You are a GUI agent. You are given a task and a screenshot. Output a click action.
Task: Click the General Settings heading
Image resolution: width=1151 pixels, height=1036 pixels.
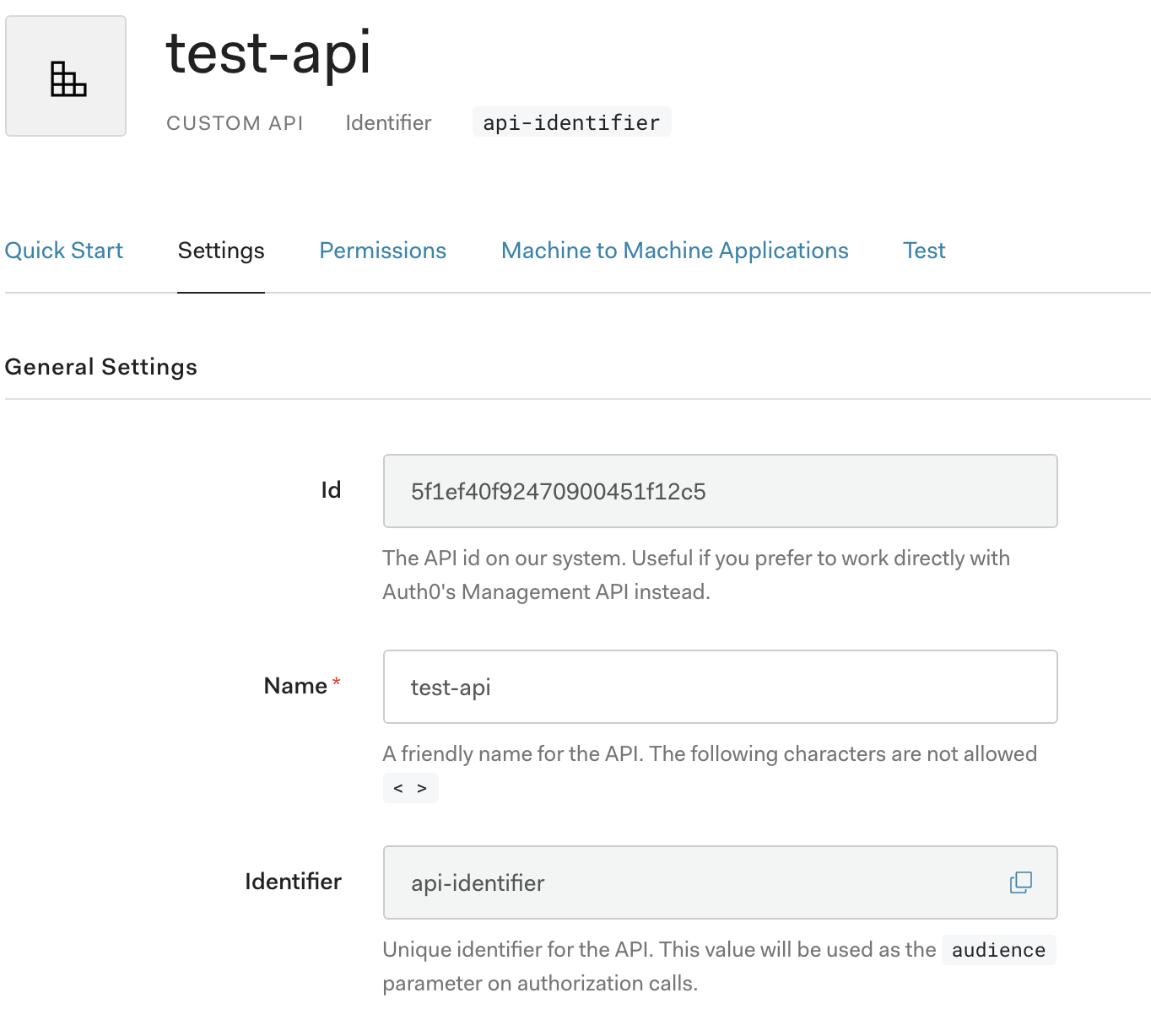coord(101,367)
